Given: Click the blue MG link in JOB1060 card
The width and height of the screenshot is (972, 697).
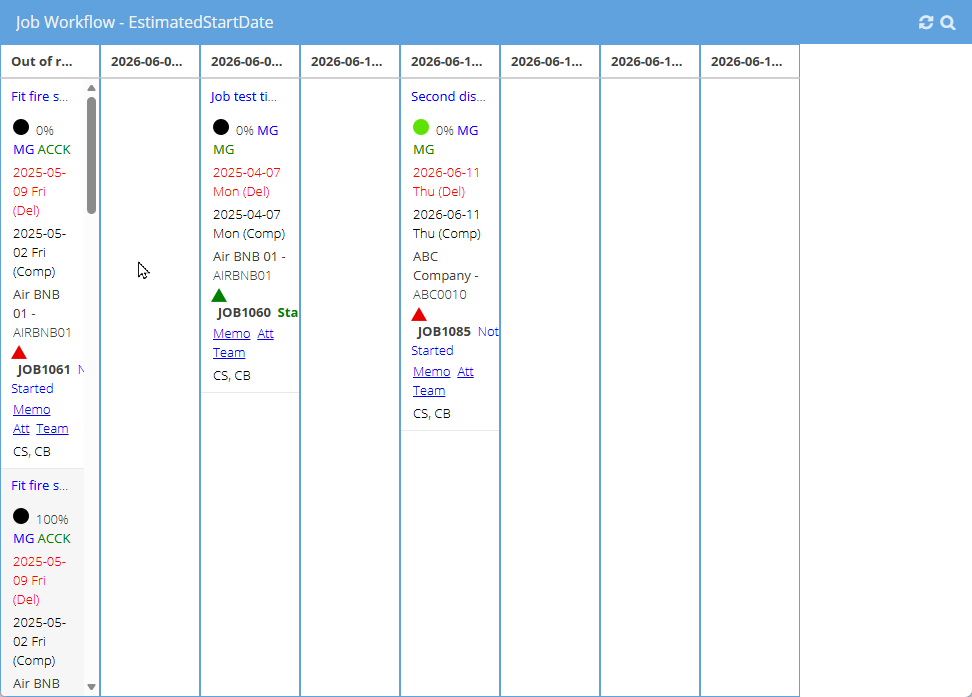Looking at the screenshot, I should pyautogui.click(x=268, y=131).
